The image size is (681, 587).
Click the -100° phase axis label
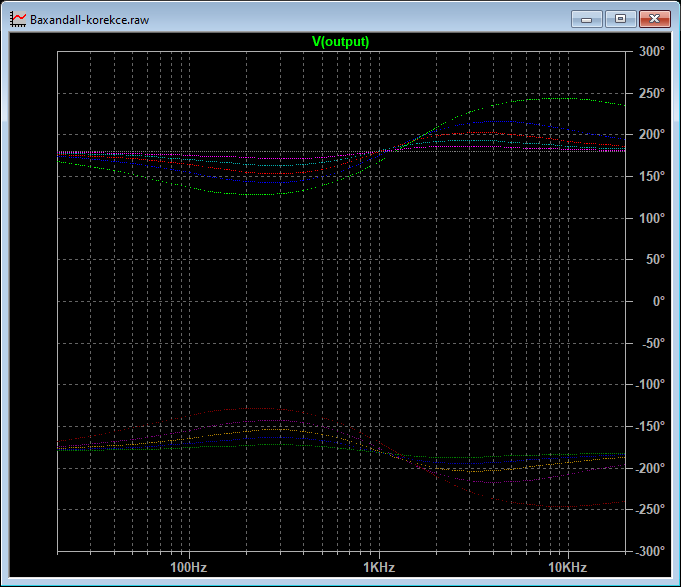(x=650, y=384)
